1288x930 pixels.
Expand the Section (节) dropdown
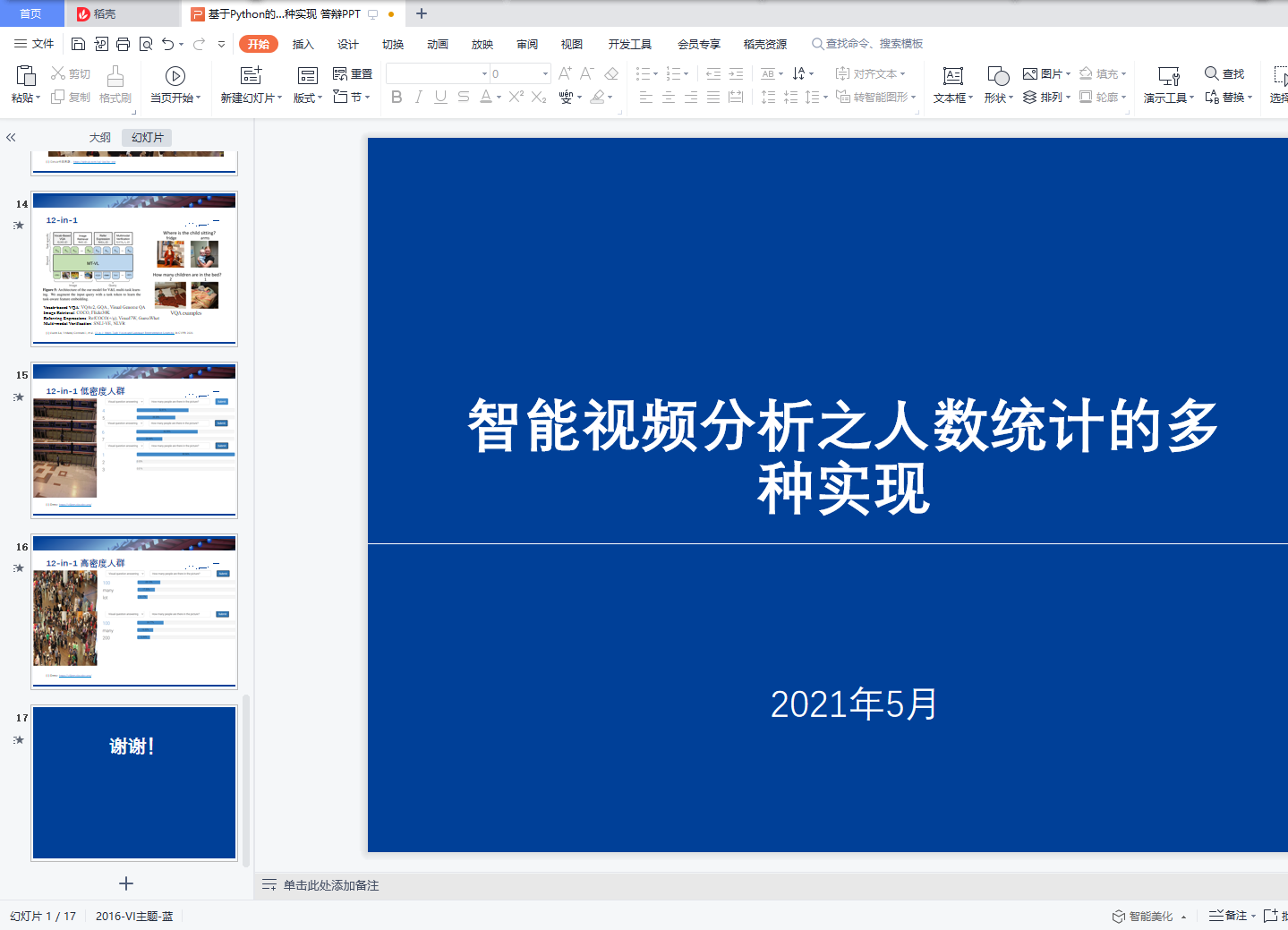(x=367, y=97)
